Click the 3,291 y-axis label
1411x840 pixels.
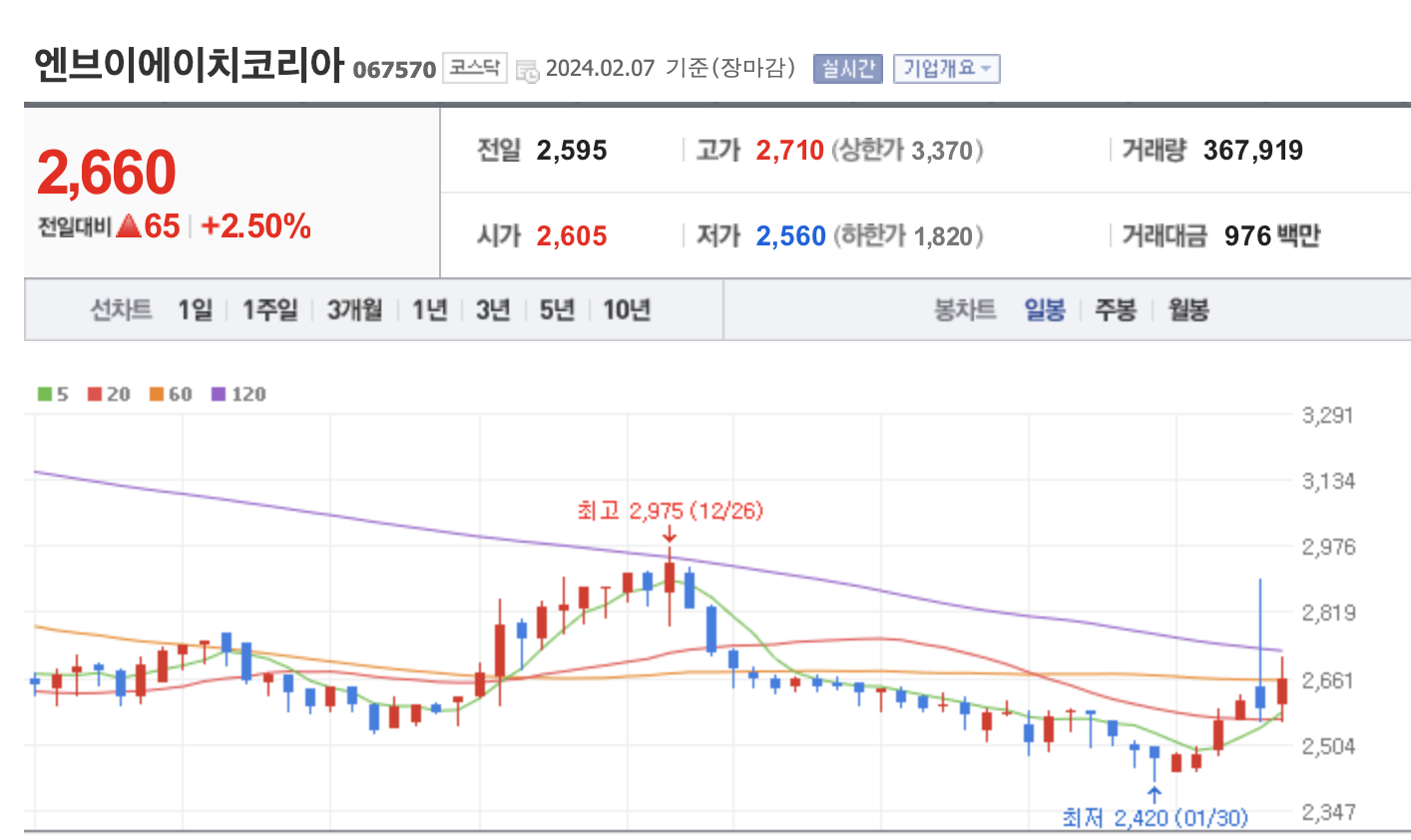point(1328,415)
